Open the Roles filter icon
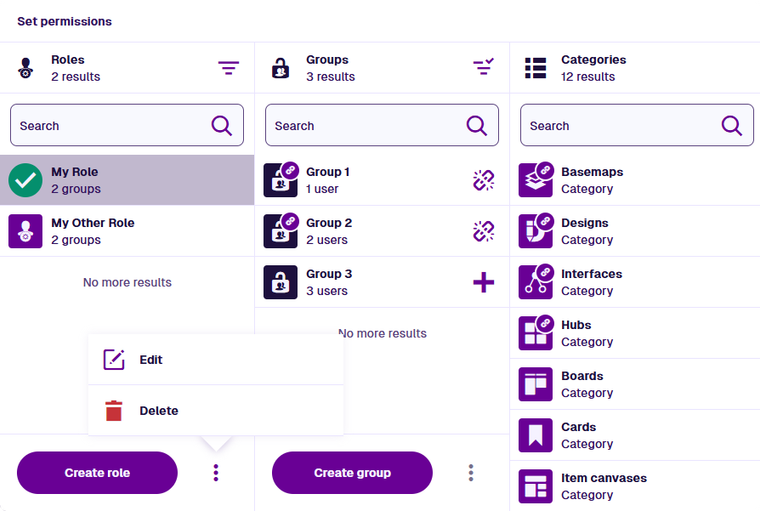The height and width of the screenshot is (511, 760). click(x=228, y=68)
